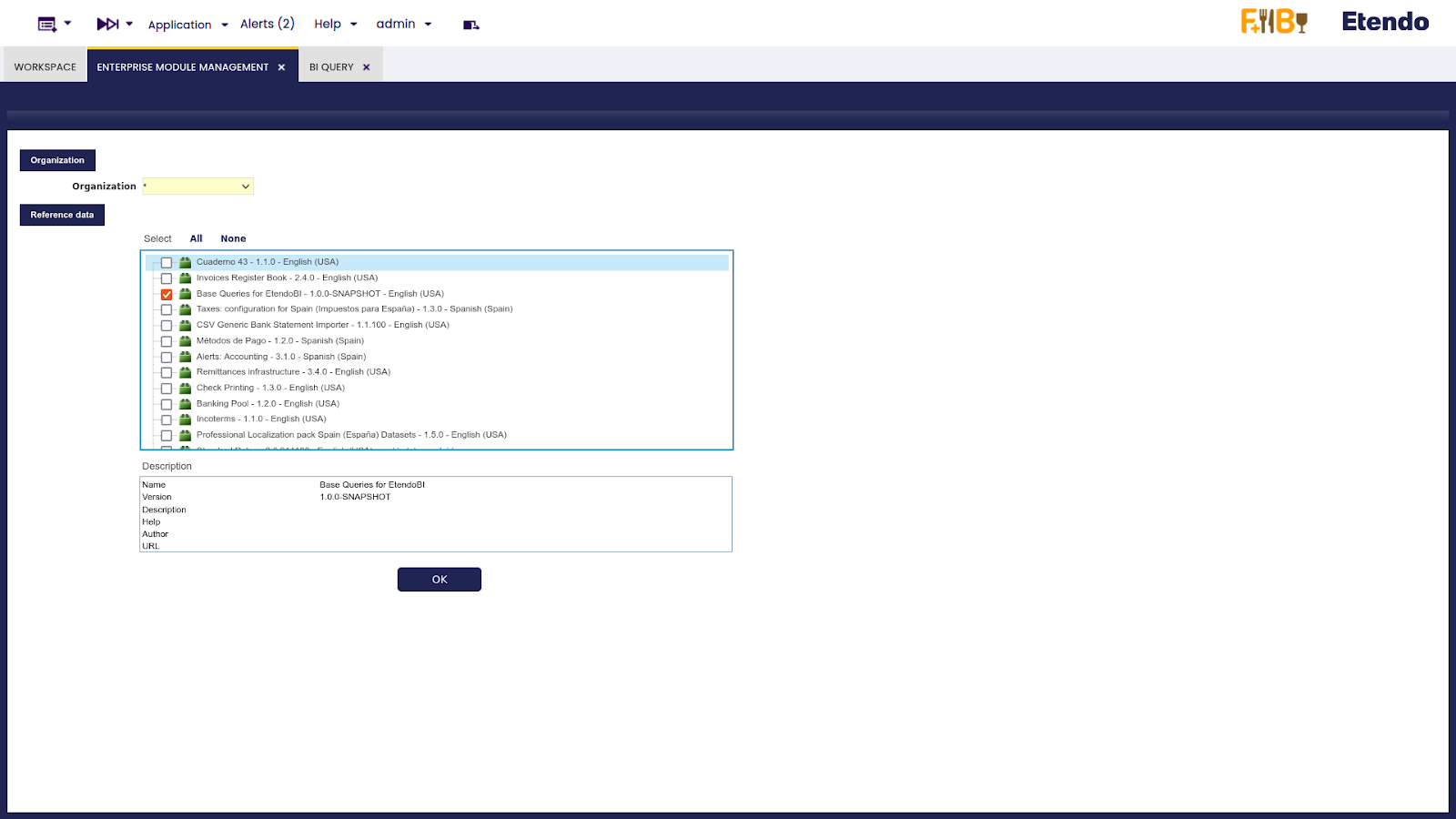Select None to clear module selection
This screenshot has height=819, width=1456.
pos(233,238)
